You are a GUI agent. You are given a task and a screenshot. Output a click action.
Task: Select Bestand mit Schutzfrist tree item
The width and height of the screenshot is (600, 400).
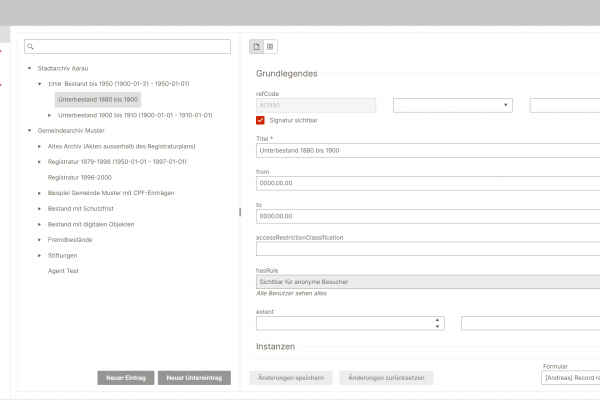(81, 209)
